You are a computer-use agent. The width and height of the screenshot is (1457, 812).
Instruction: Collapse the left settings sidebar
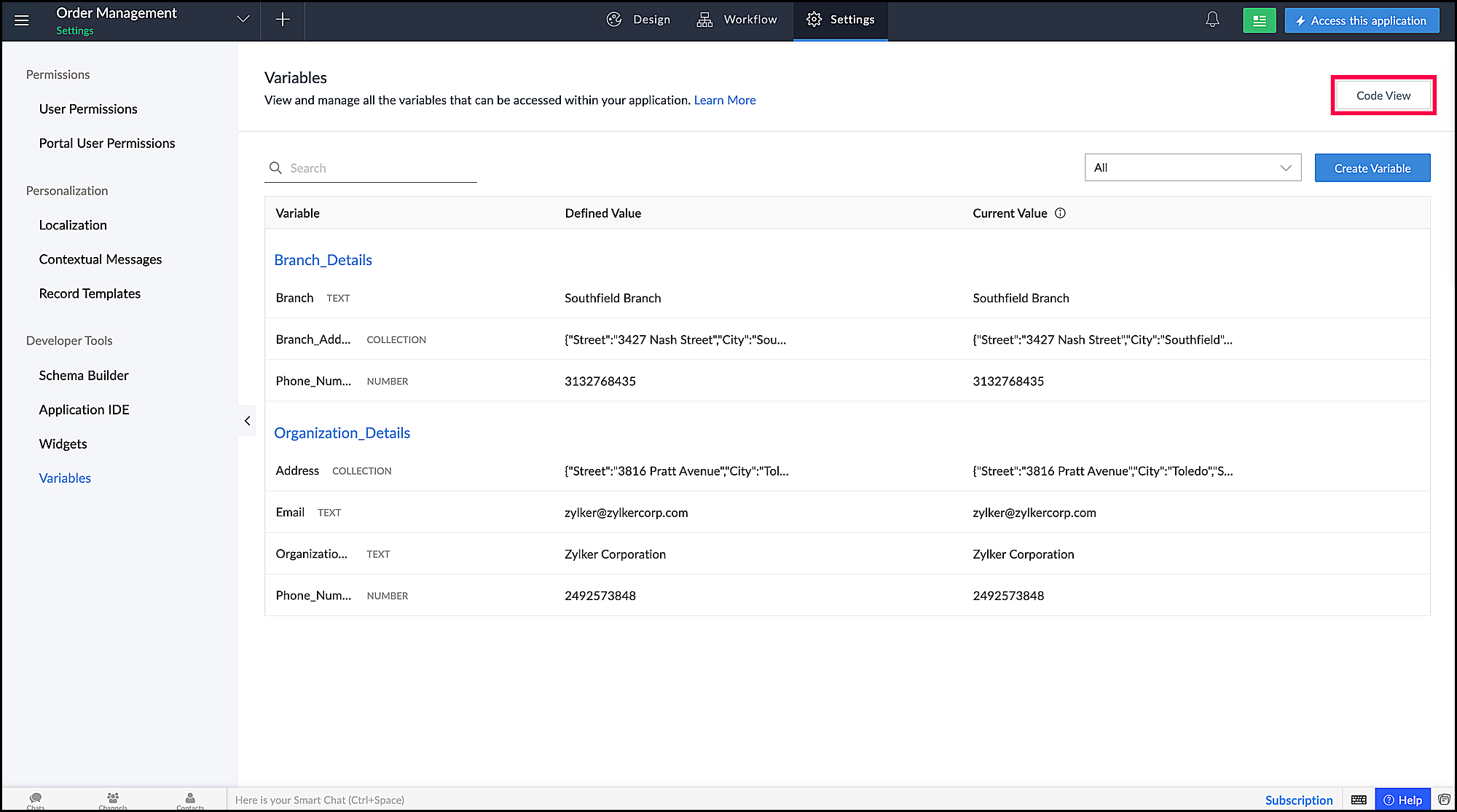pos(248,420)
